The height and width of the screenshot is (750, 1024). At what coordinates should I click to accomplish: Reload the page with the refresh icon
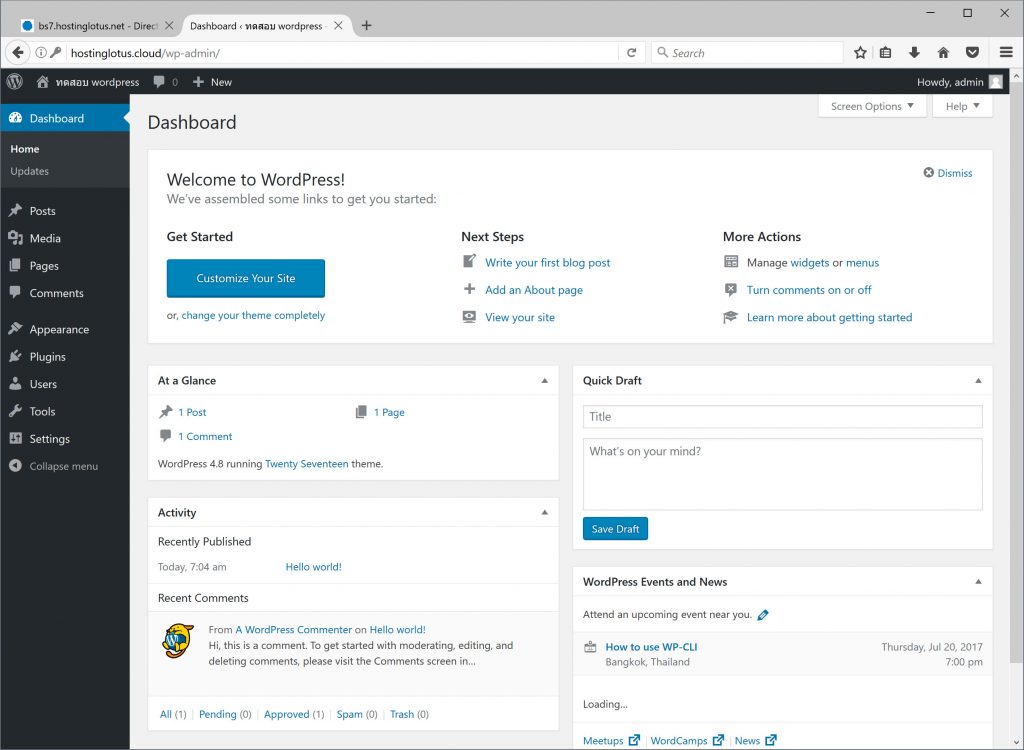pyautogui.click(x=632, y=53)
